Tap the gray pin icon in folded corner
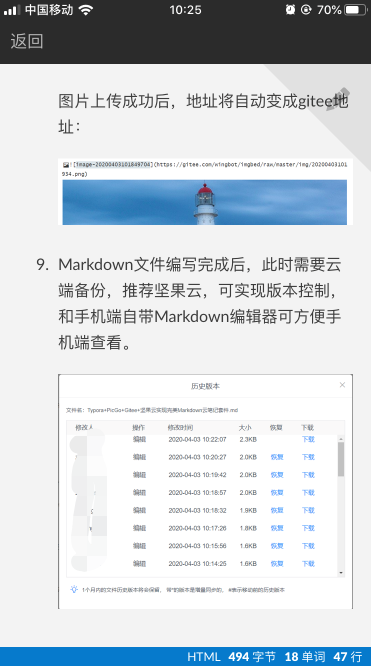This screenshot has height=666, width=371. coord(338,99)
